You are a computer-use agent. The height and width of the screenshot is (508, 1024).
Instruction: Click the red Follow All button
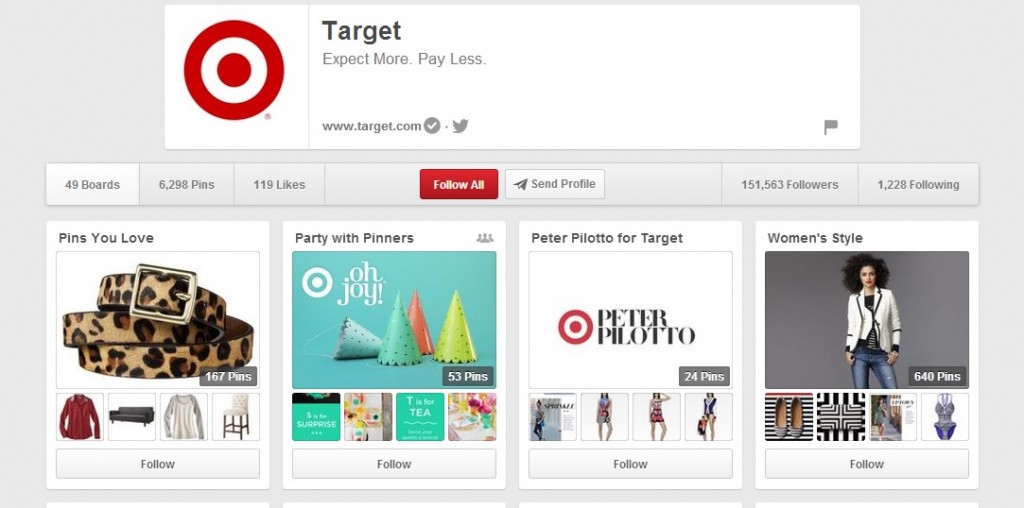pyautogui.click(x=458, y=184)
